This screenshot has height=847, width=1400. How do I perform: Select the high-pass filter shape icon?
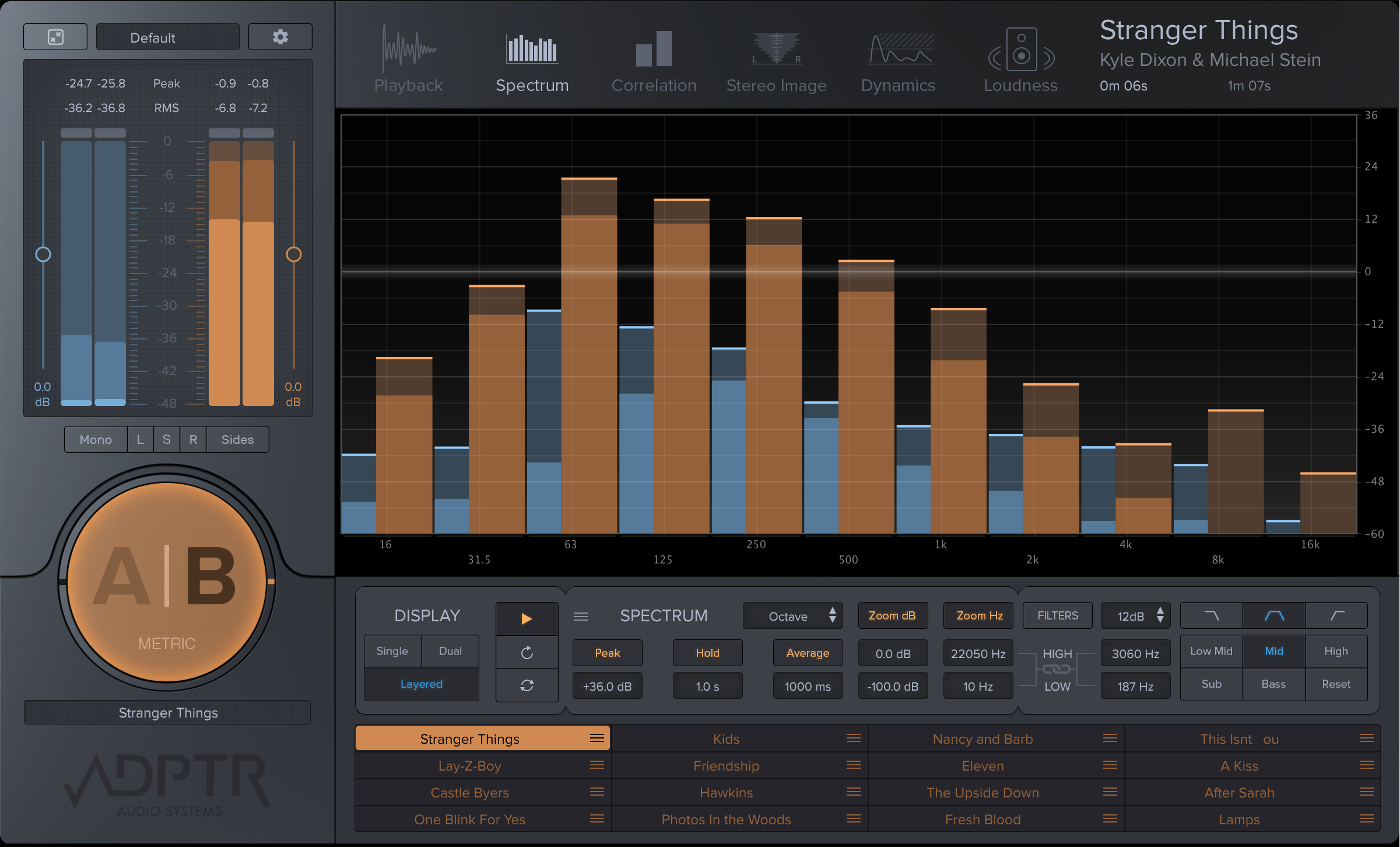[1336, 615]
